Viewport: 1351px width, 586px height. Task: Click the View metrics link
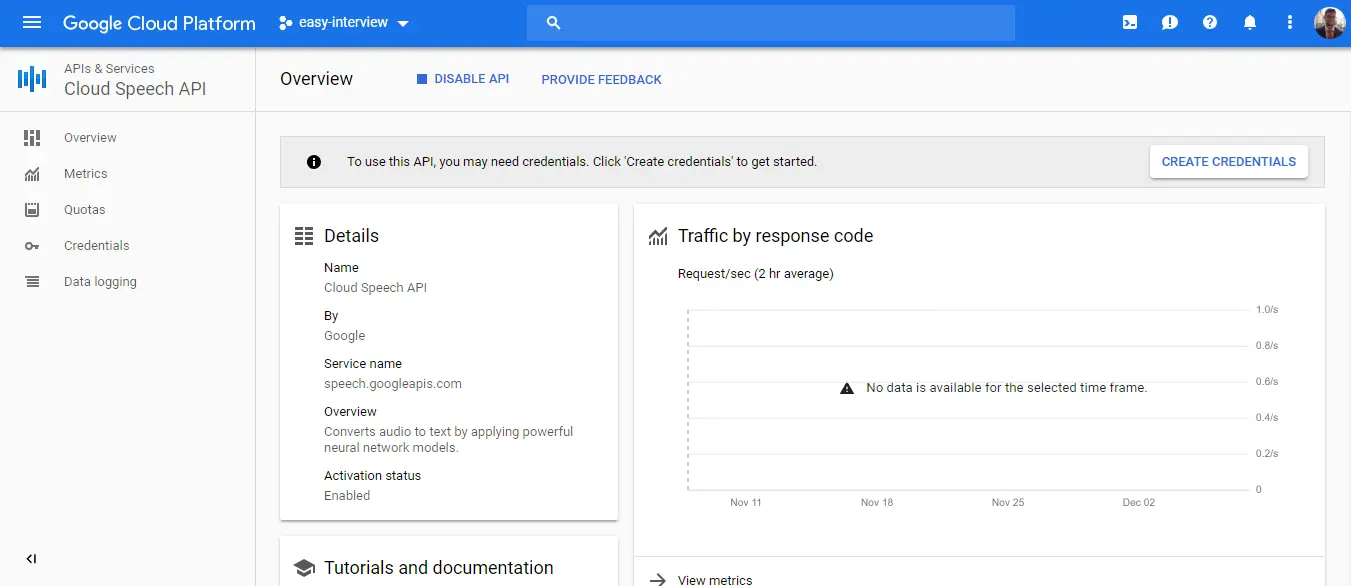click(715, 580)
